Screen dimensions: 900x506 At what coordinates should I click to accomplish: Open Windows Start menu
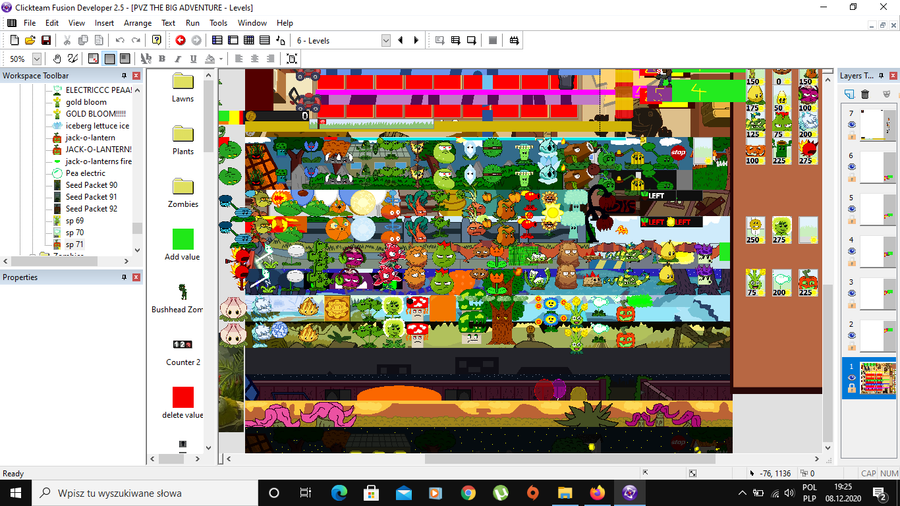tap(15, 493)
